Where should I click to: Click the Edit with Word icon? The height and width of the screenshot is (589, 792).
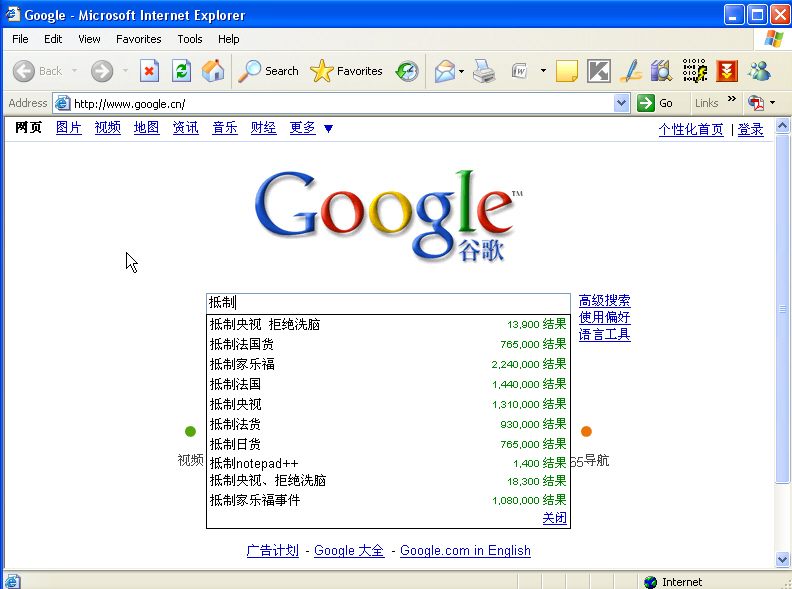click(x=519, y=71)
